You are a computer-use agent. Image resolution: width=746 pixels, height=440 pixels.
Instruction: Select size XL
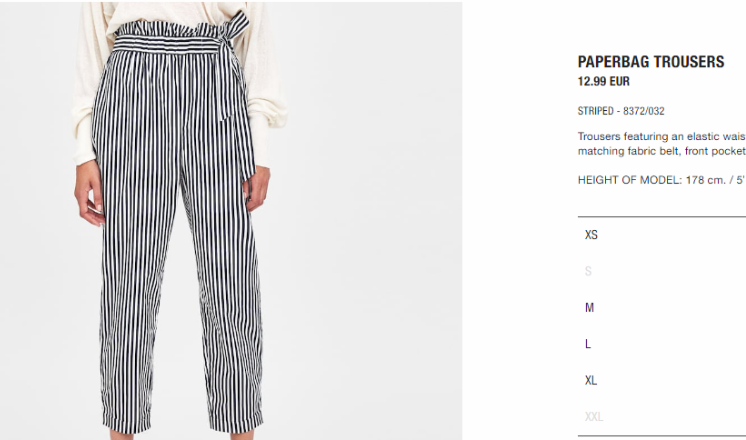click(662, 381)
